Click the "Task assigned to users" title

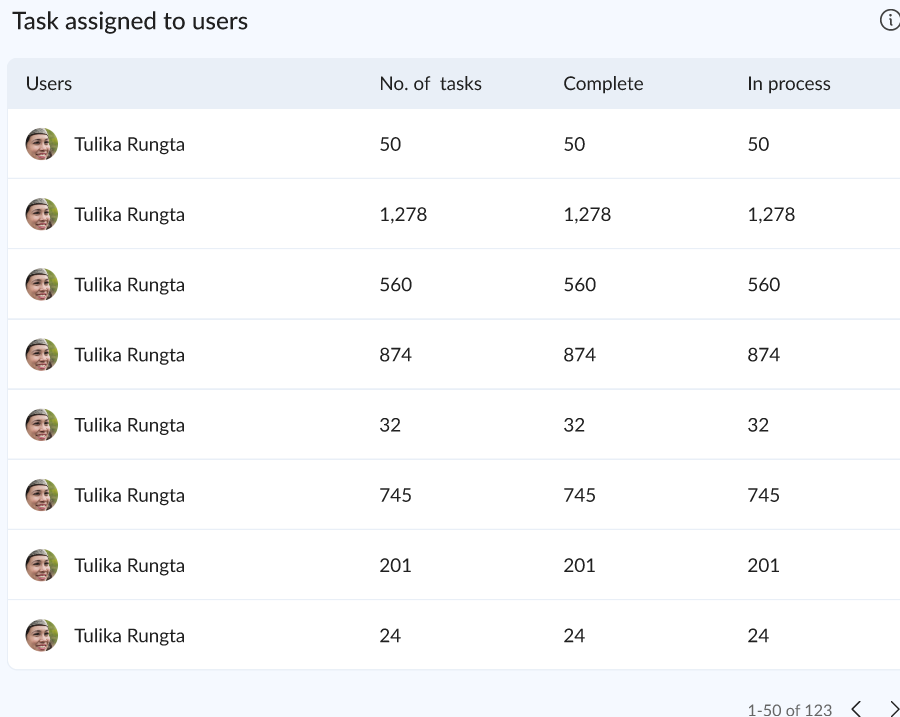coord(130,21)
